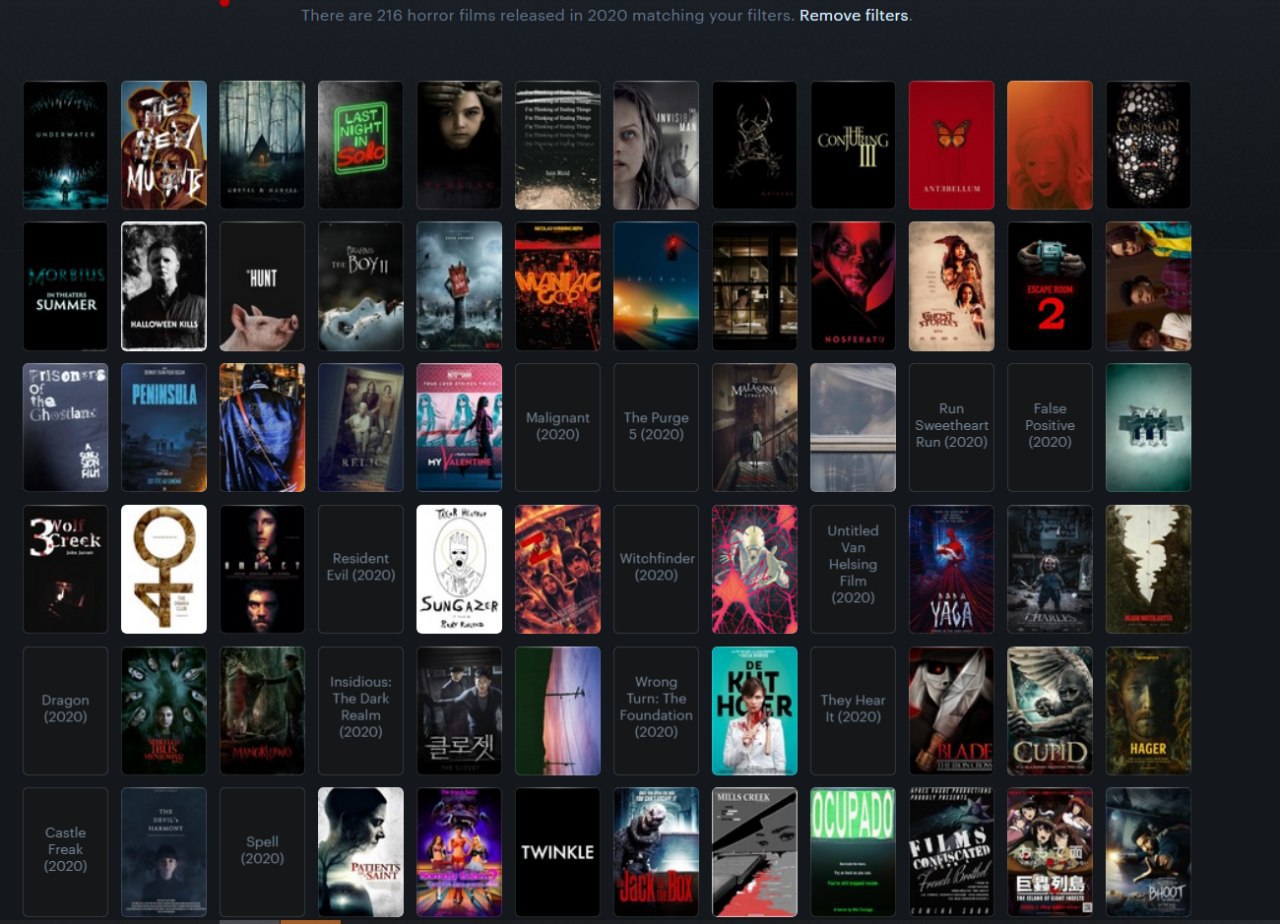Open Wrong Turn: The Foundation placeholder
Viewport: 1280px width, 924px height.
coord(656,711)
